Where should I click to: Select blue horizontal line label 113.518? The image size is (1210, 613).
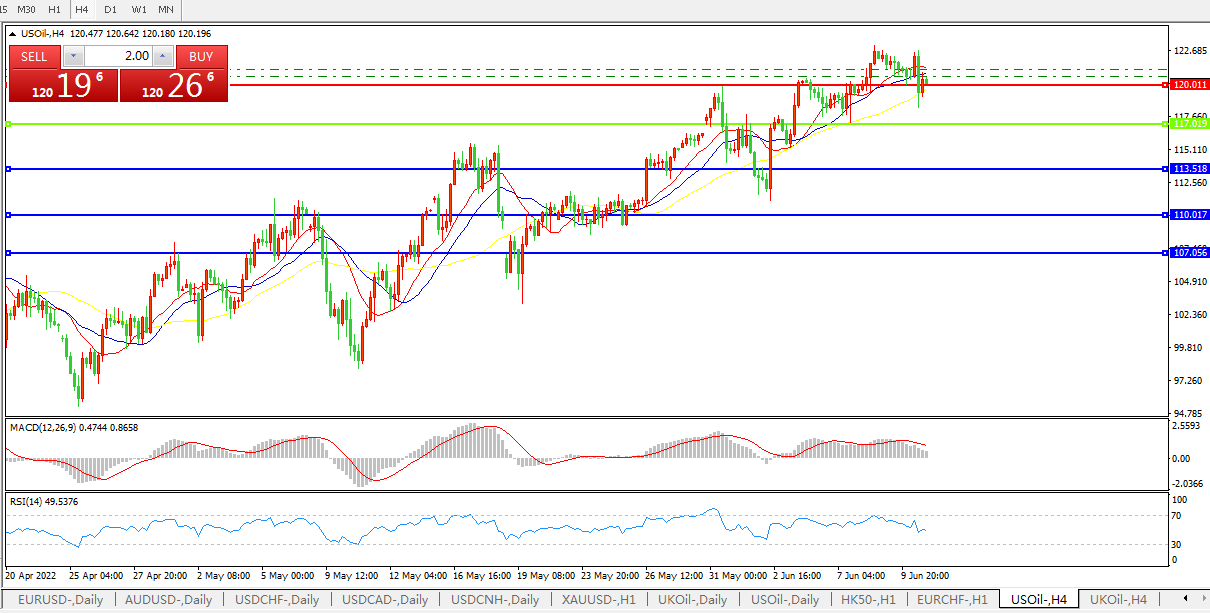tap(1187, 169)
